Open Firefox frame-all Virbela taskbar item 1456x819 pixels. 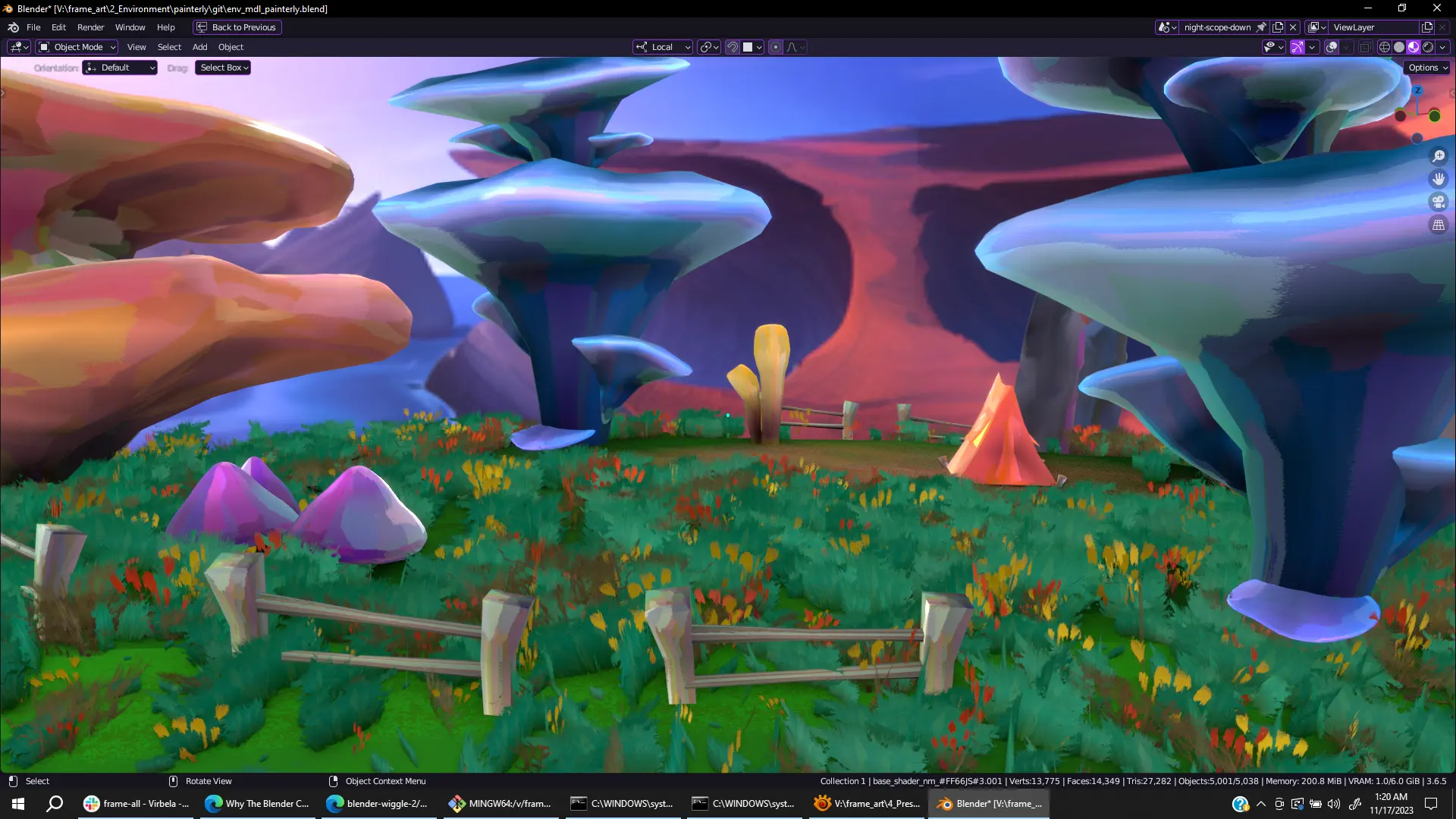pyautogui.click(x=137, y=804)
